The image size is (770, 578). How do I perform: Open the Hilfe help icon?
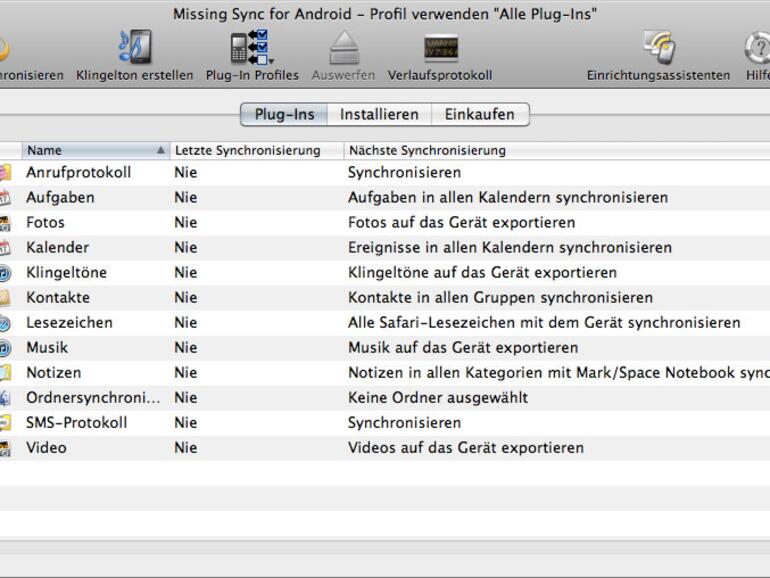click(758, 48)
